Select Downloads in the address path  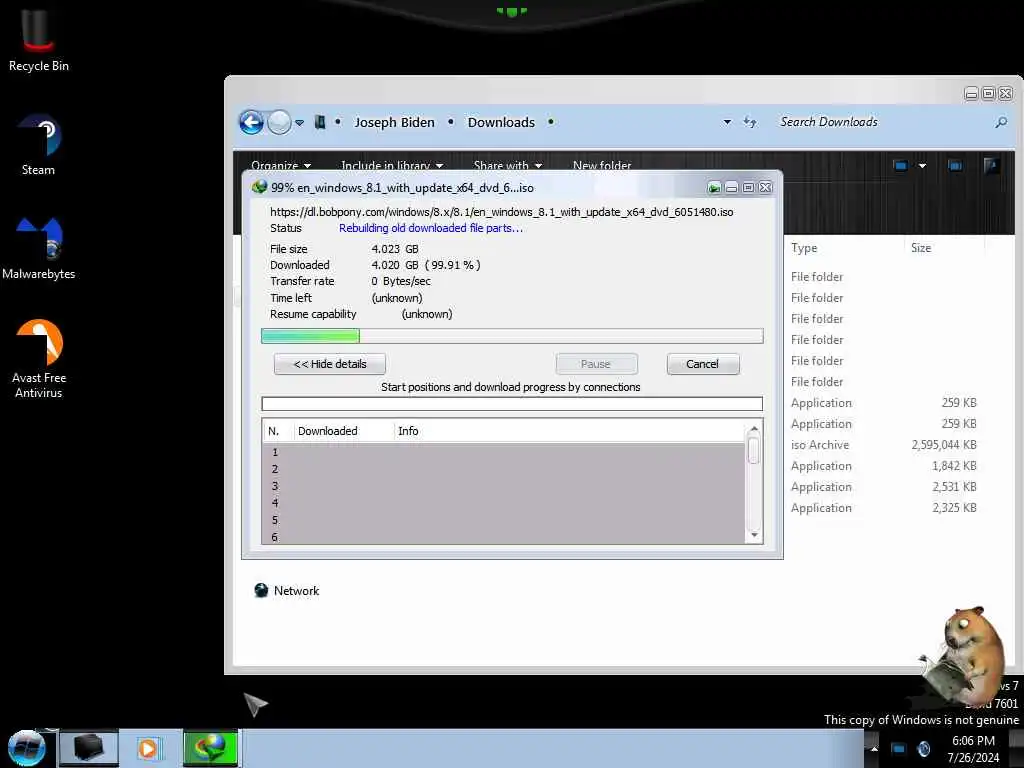coord(501,122)
